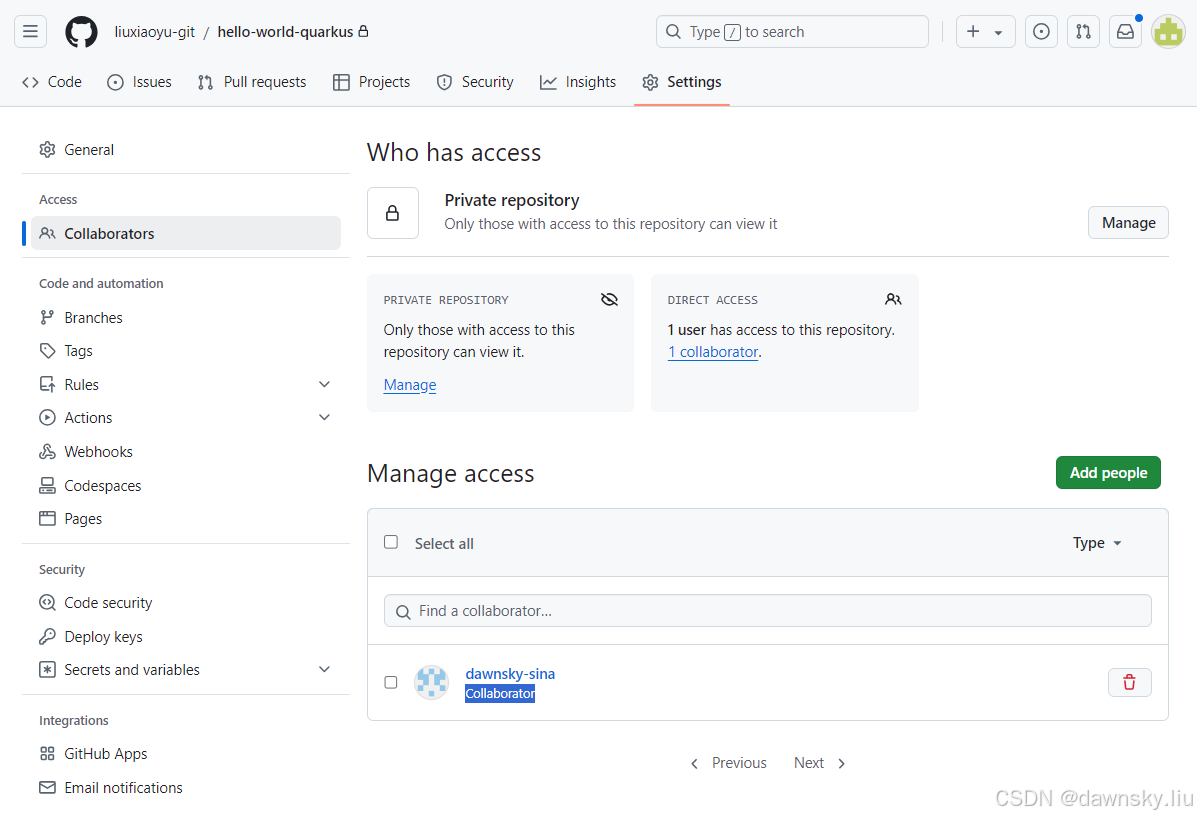Expand the Rules chevron

tap(324, 384)
